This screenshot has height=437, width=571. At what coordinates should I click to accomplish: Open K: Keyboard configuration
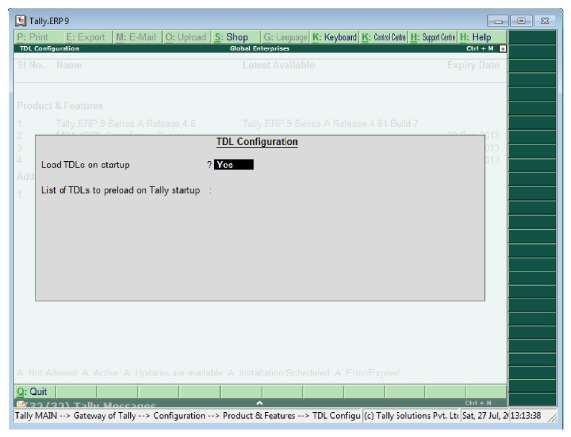(334, 37)
